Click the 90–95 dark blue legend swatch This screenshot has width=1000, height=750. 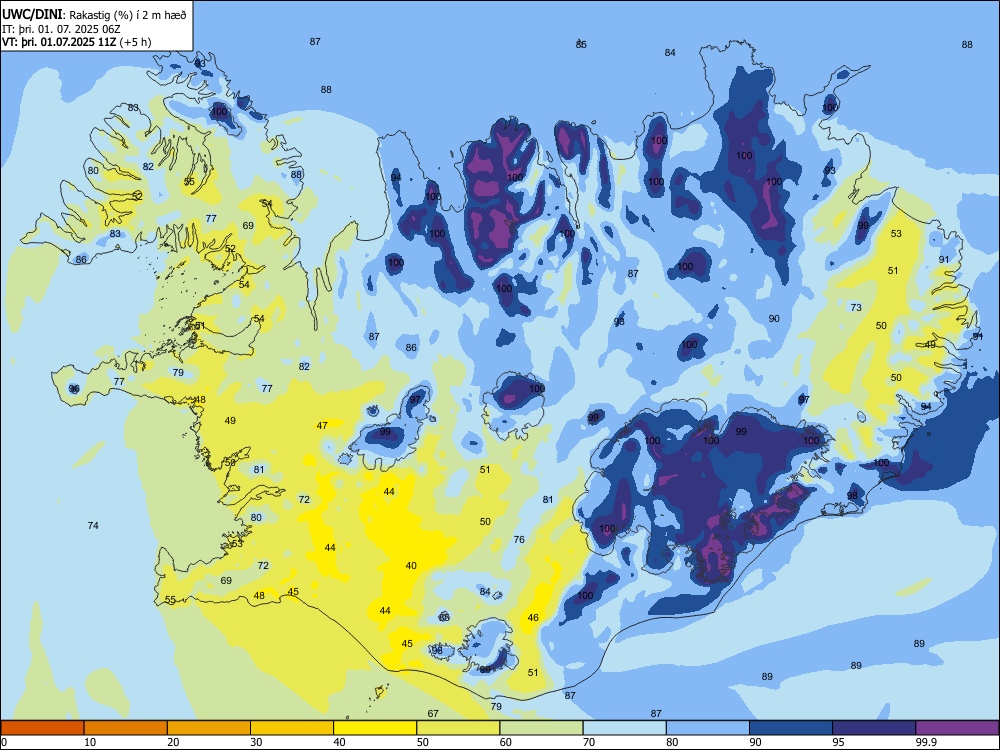[791, 728]
